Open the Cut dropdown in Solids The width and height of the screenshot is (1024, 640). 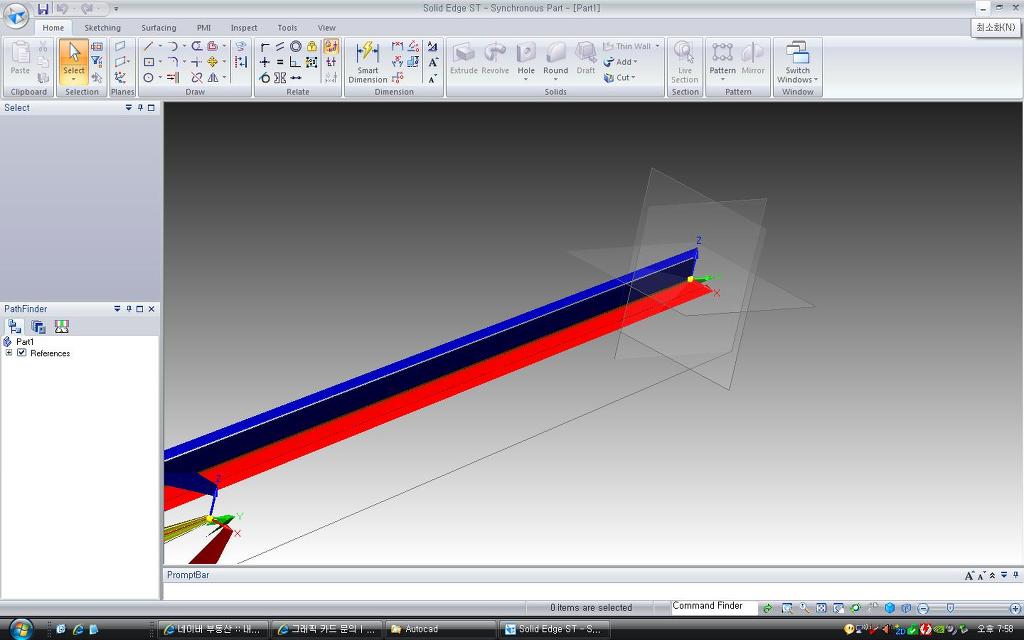coord(620,77)
